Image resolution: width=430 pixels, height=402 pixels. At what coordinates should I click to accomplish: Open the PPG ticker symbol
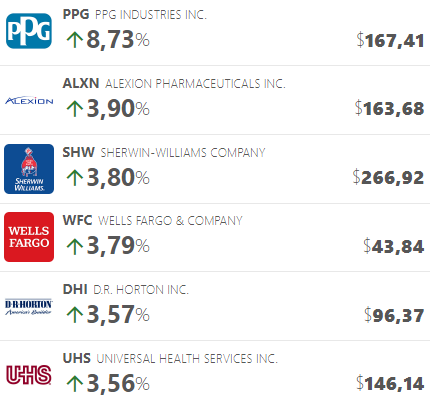(76, 14)
